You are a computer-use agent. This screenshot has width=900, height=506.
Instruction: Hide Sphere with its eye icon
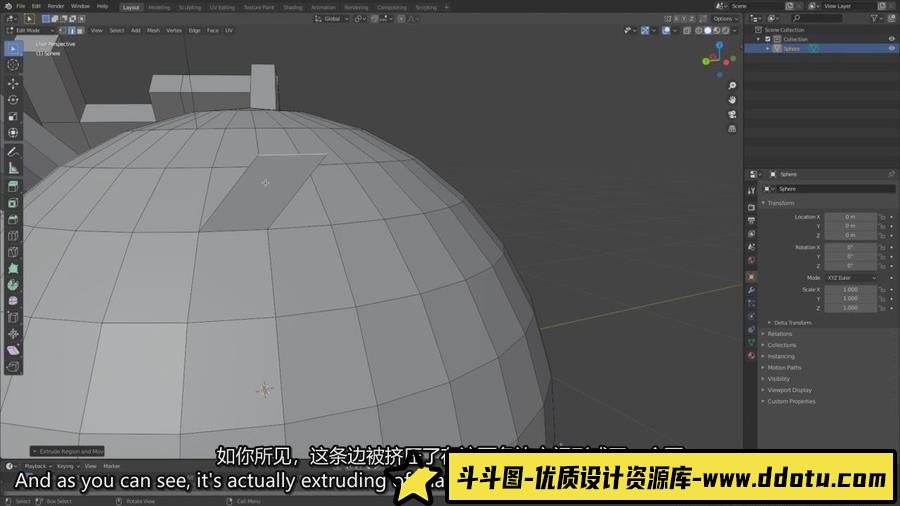click(x=891, y=49)
